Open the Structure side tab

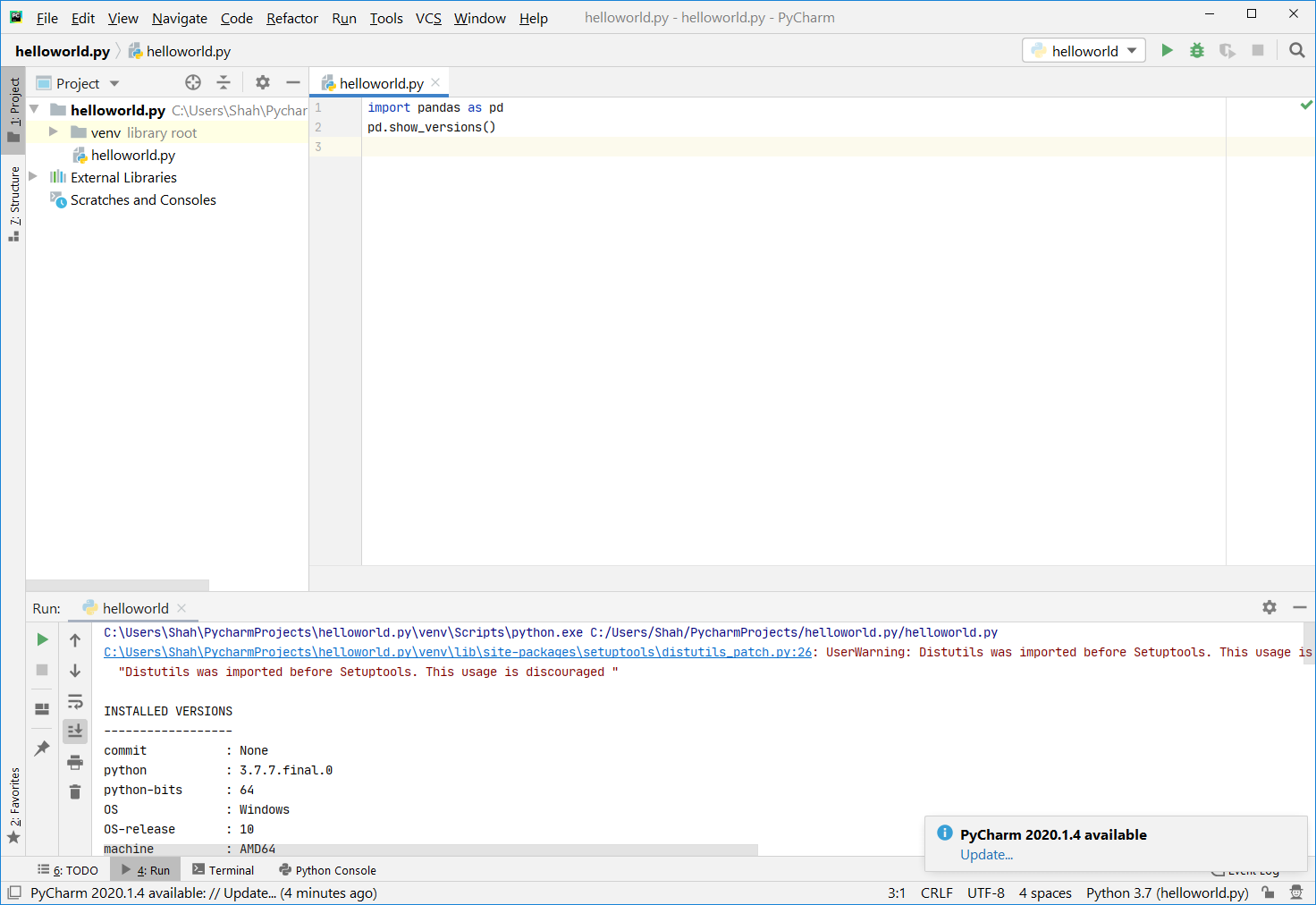[x=13, y=204]
